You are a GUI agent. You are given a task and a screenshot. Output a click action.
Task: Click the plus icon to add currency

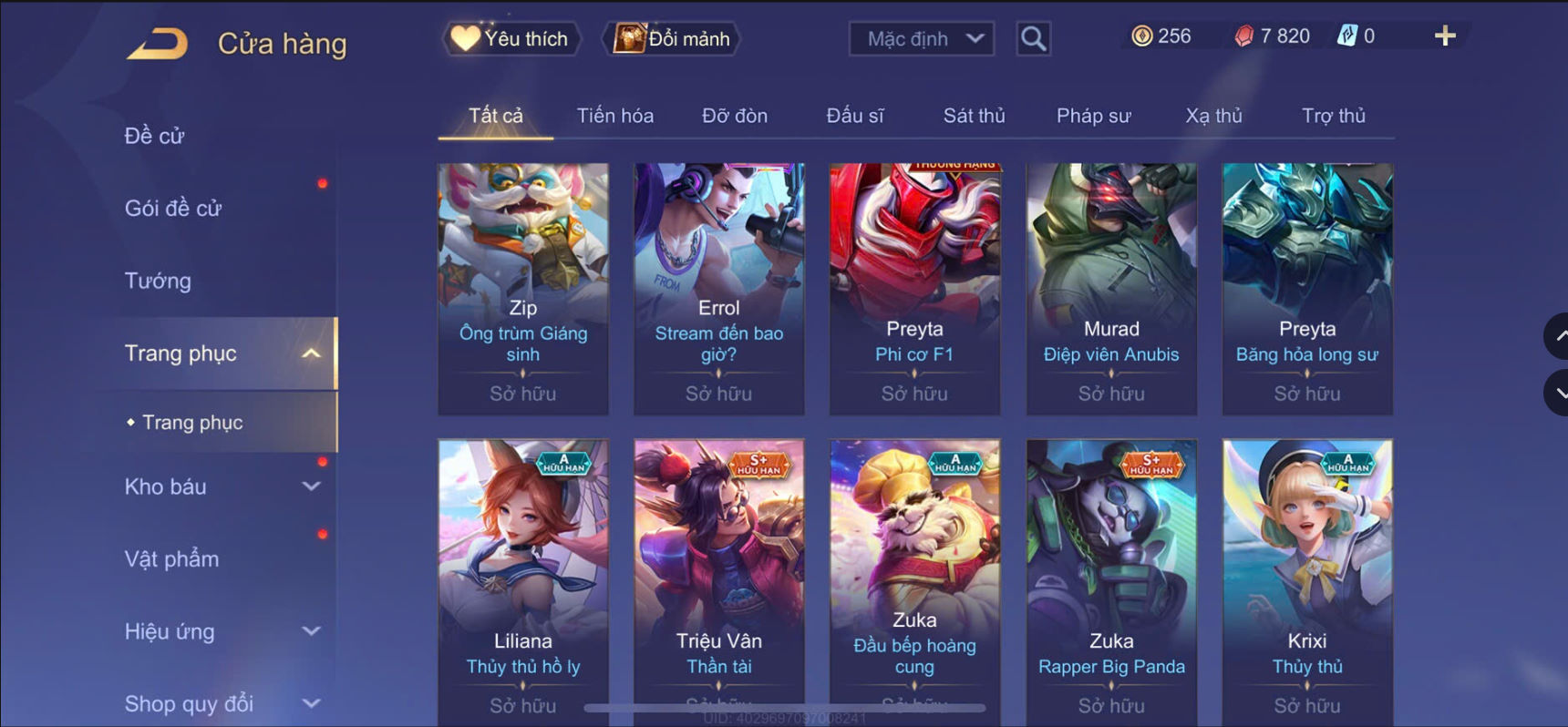click(1445, 36)
